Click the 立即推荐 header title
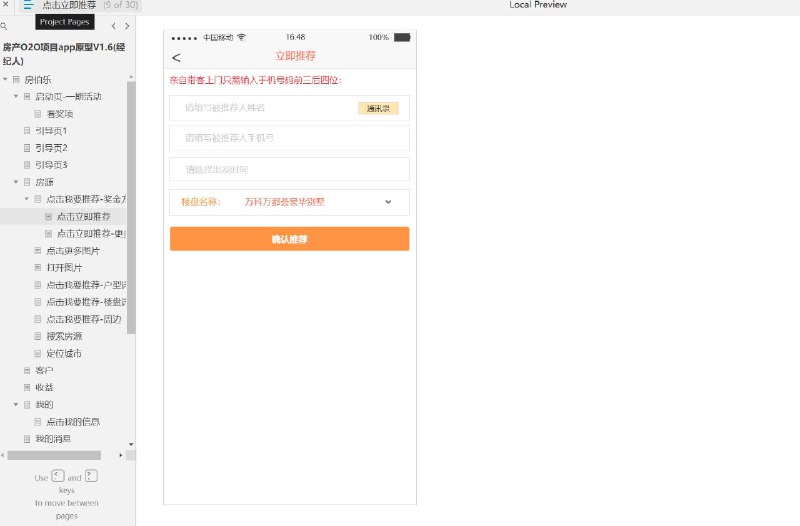Screen dimensions: 800x526 coord(295,56)
